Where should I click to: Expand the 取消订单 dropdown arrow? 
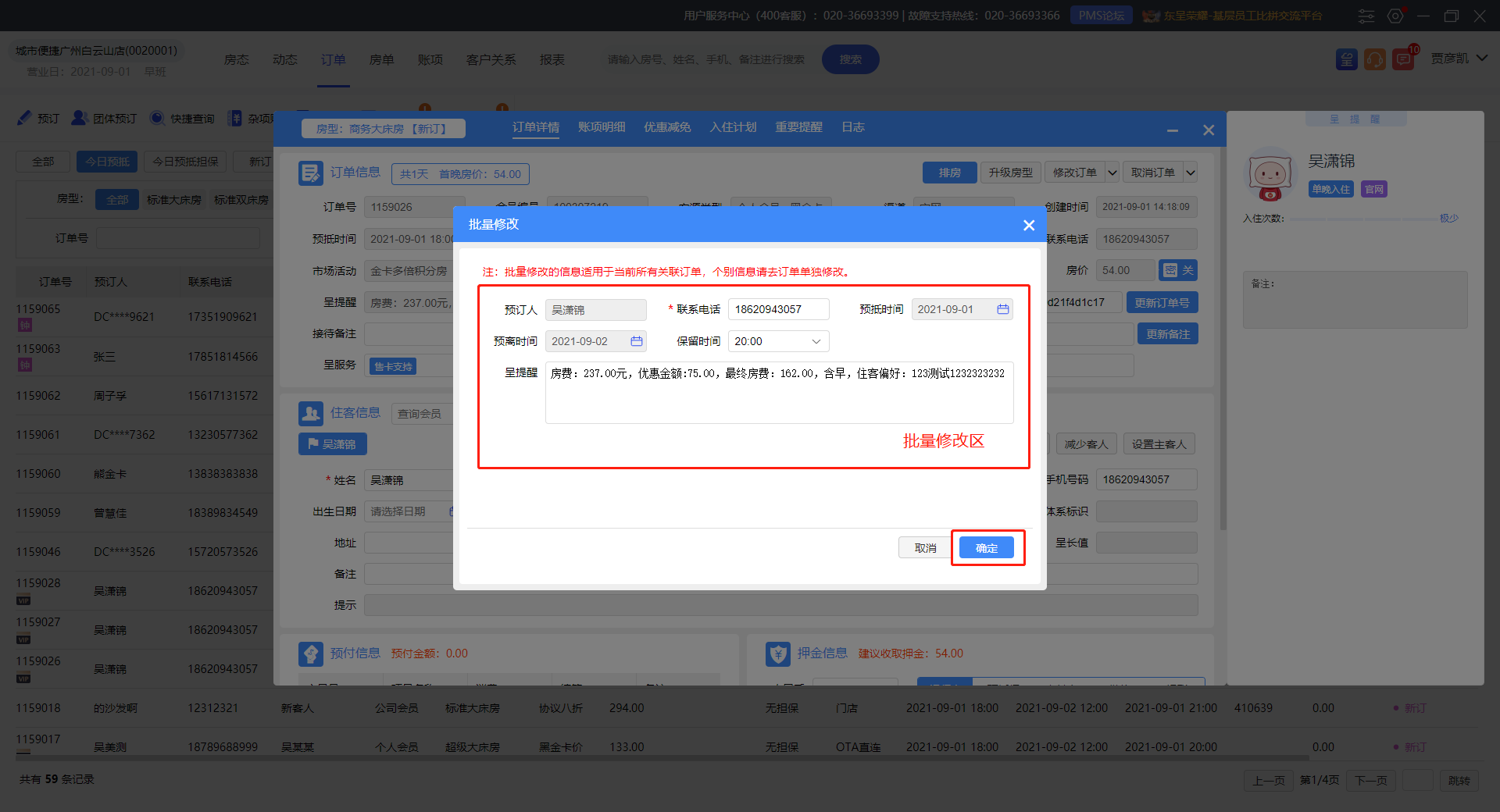click(1191, 173)
